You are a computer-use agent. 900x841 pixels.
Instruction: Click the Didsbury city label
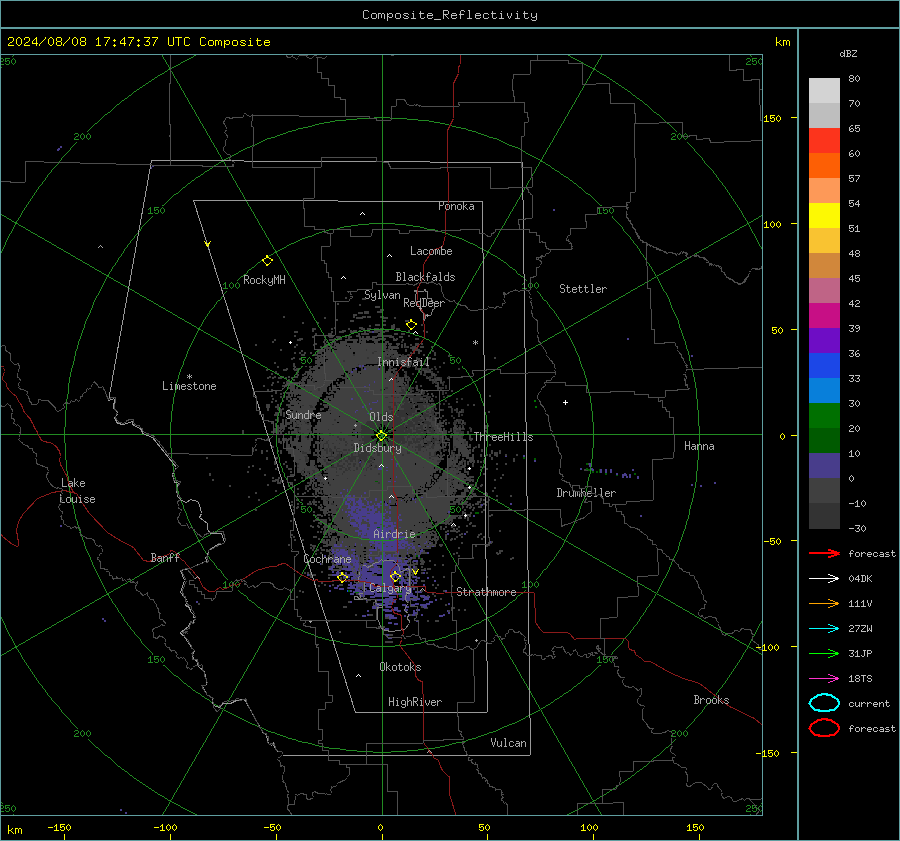[377, 448]
